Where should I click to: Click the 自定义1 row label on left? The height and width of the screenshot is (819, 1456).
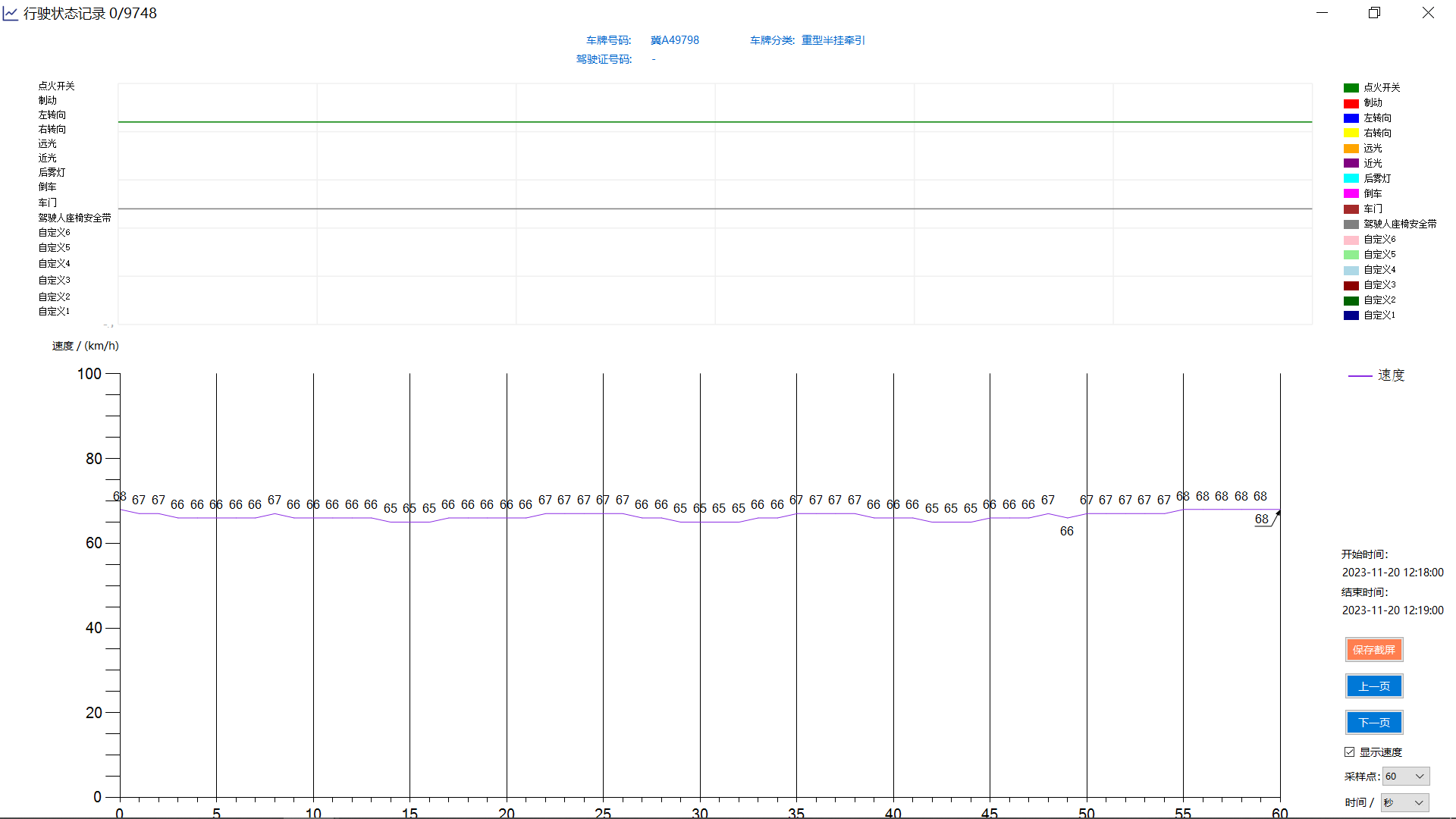tap(55, 311)
